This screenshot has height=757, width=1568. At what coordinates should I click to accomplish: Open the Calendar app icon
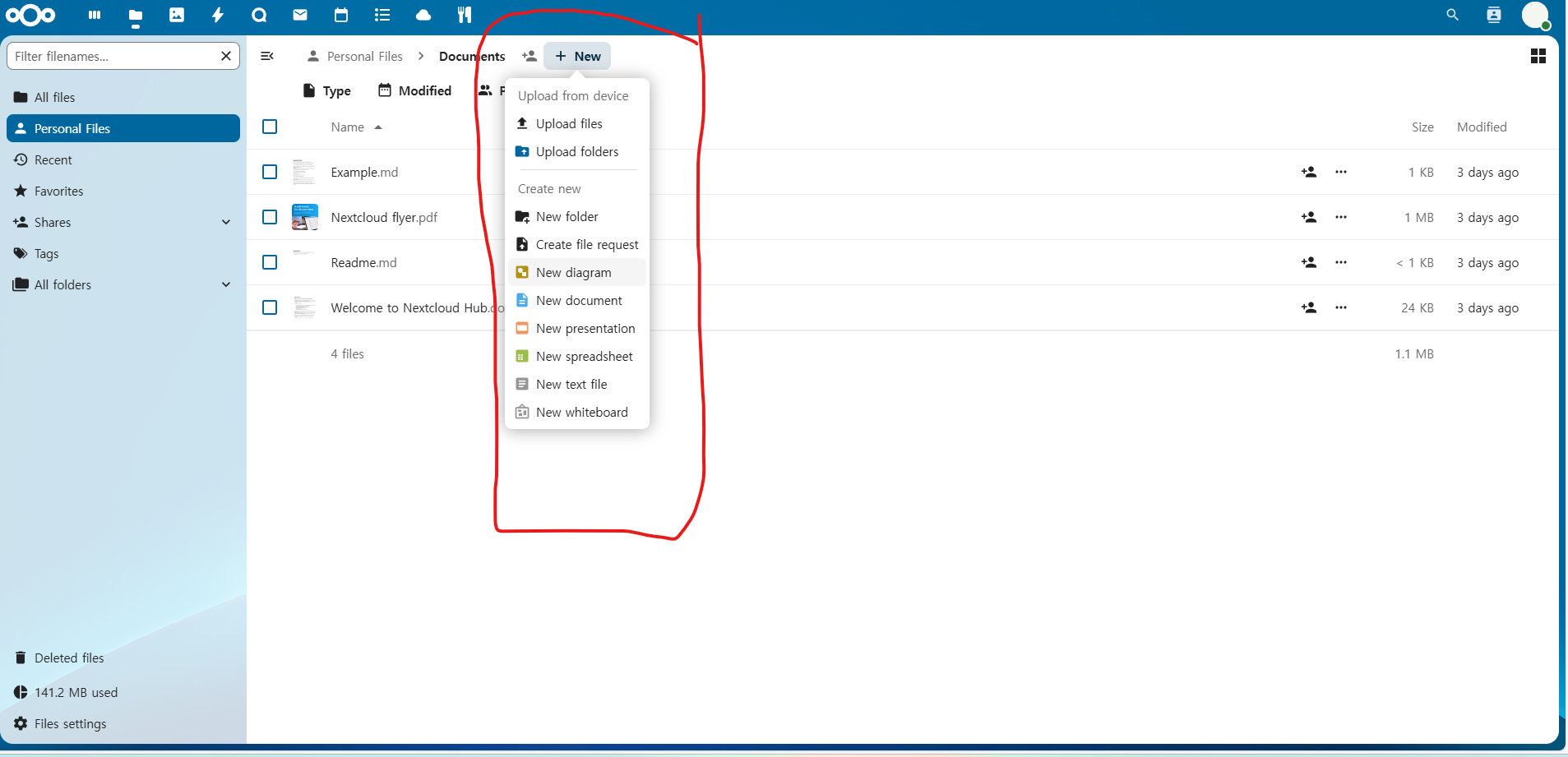pos(341,15)
